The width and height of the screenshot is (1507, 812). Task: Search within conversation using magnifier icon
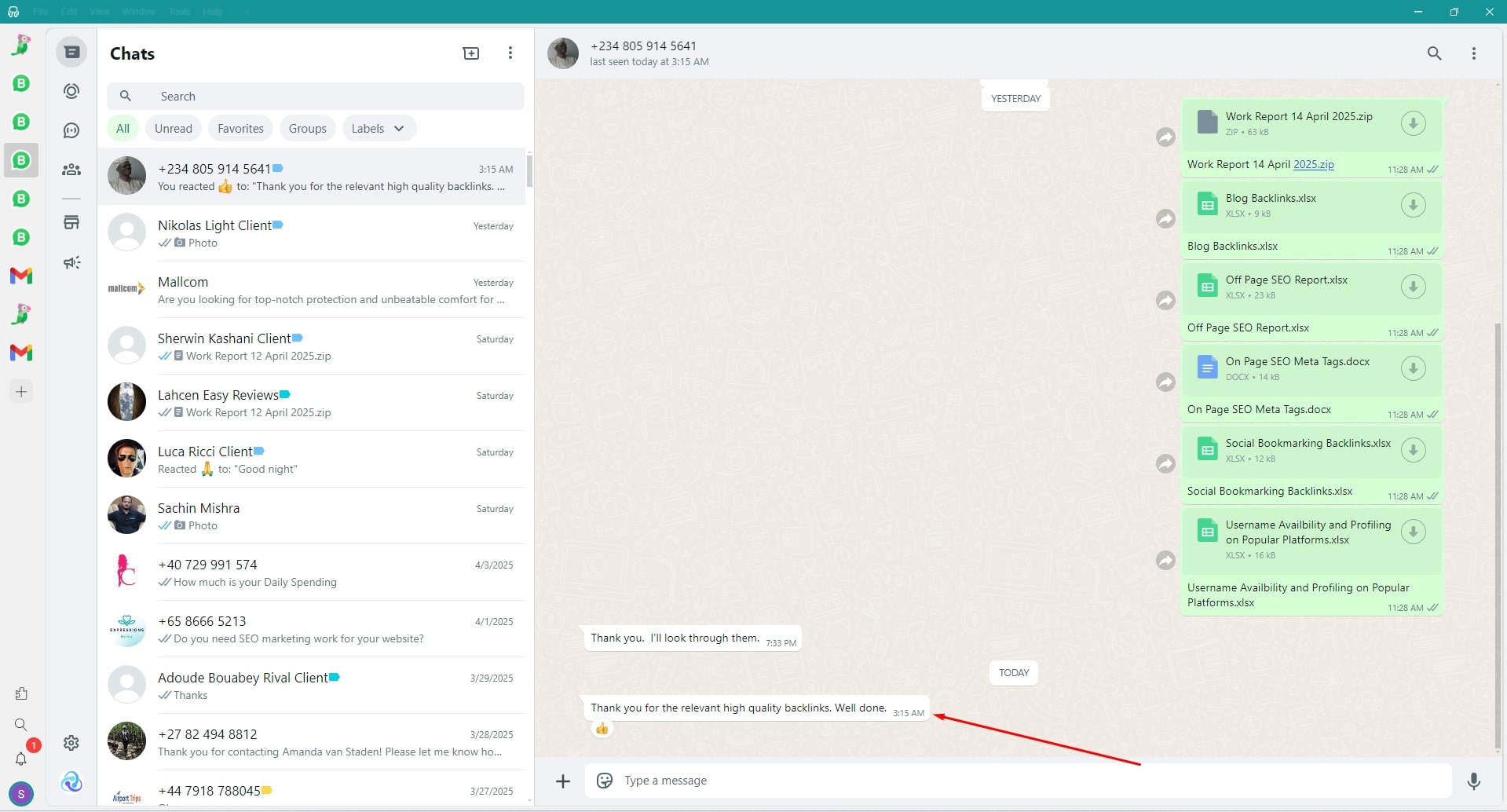(1434, 53)
